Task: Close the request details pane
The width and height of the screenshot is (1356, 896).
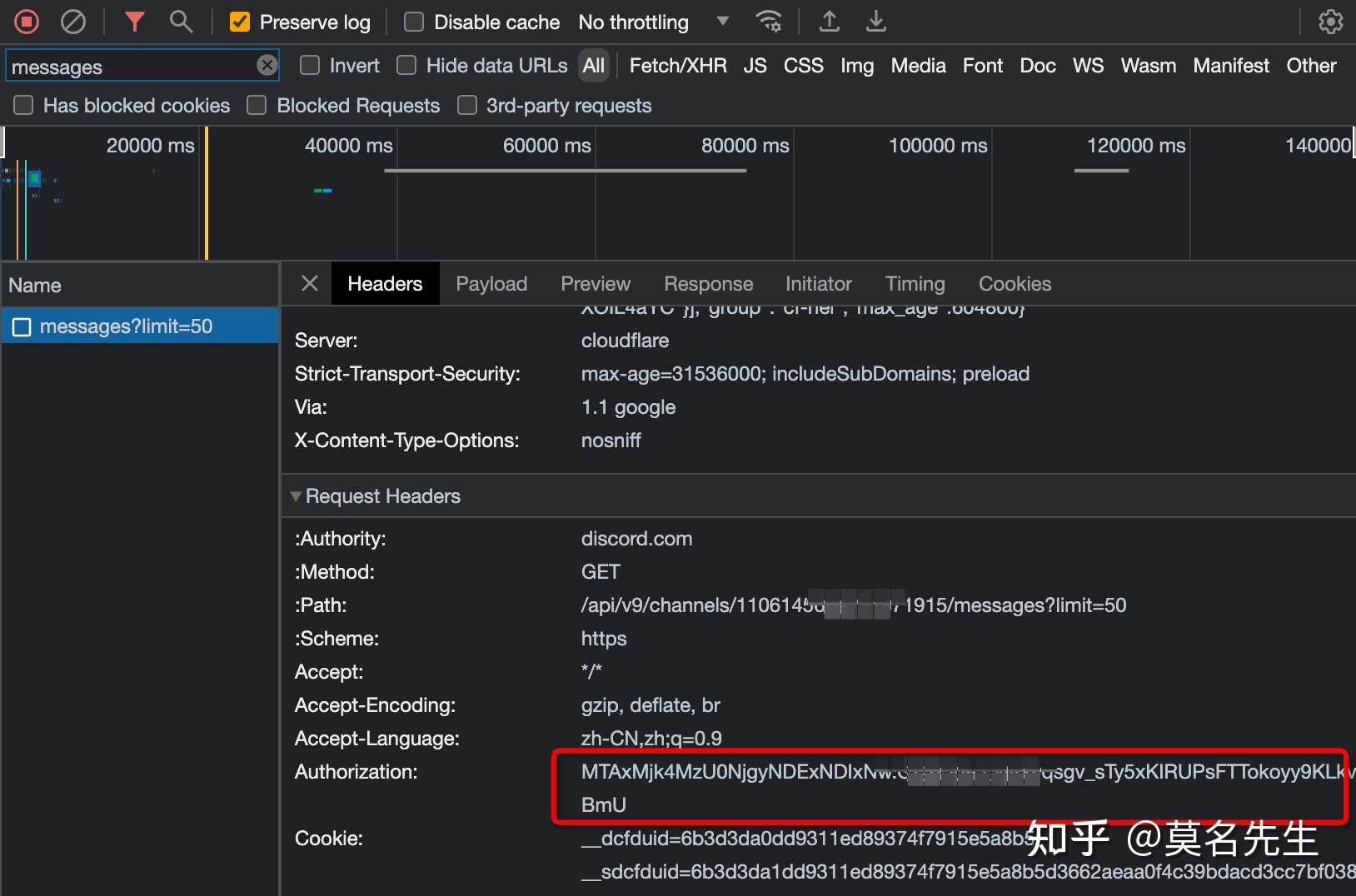Action: tap(310, 283)
